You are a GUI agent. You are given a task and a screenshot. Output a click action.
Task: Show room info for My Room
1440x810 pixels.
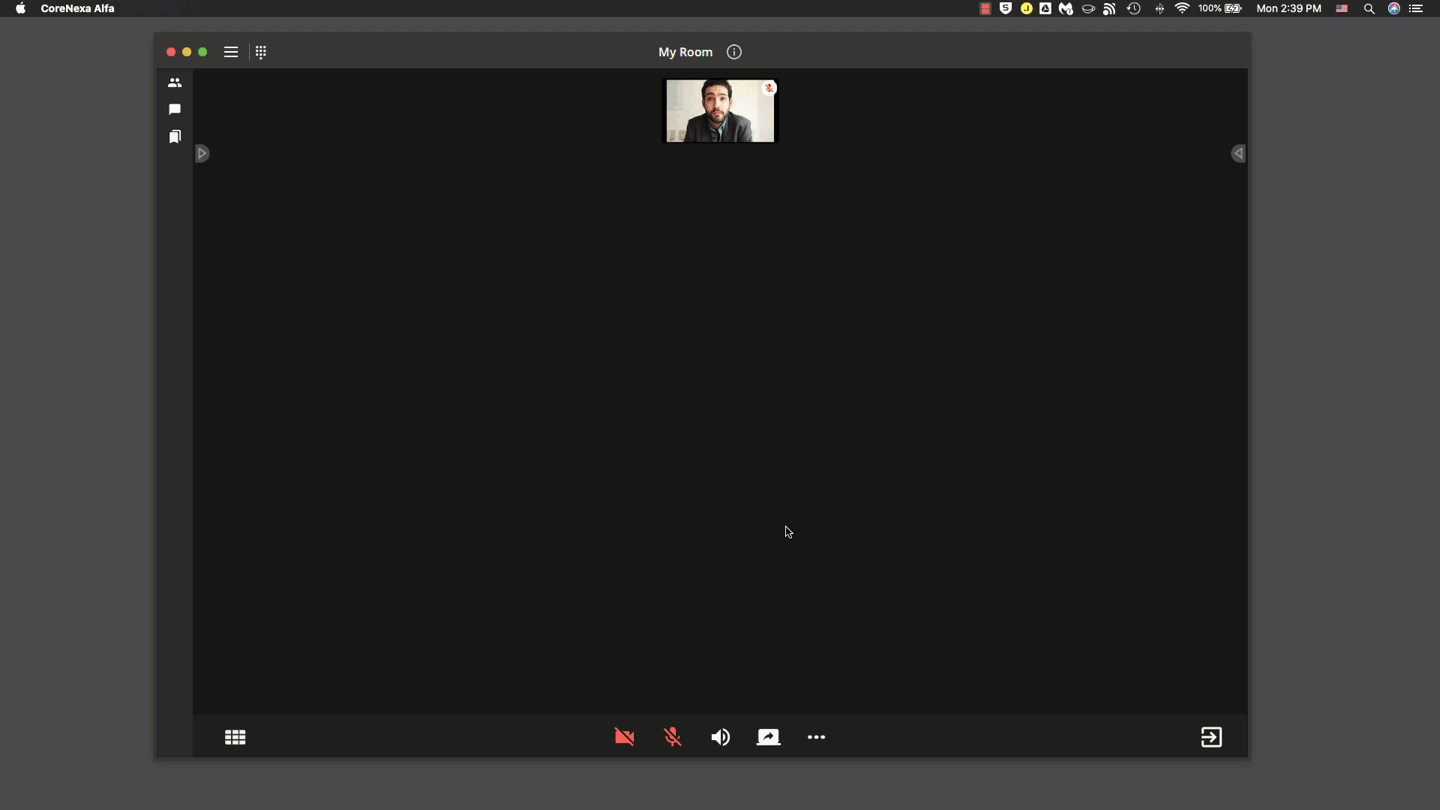coord(734,52)
